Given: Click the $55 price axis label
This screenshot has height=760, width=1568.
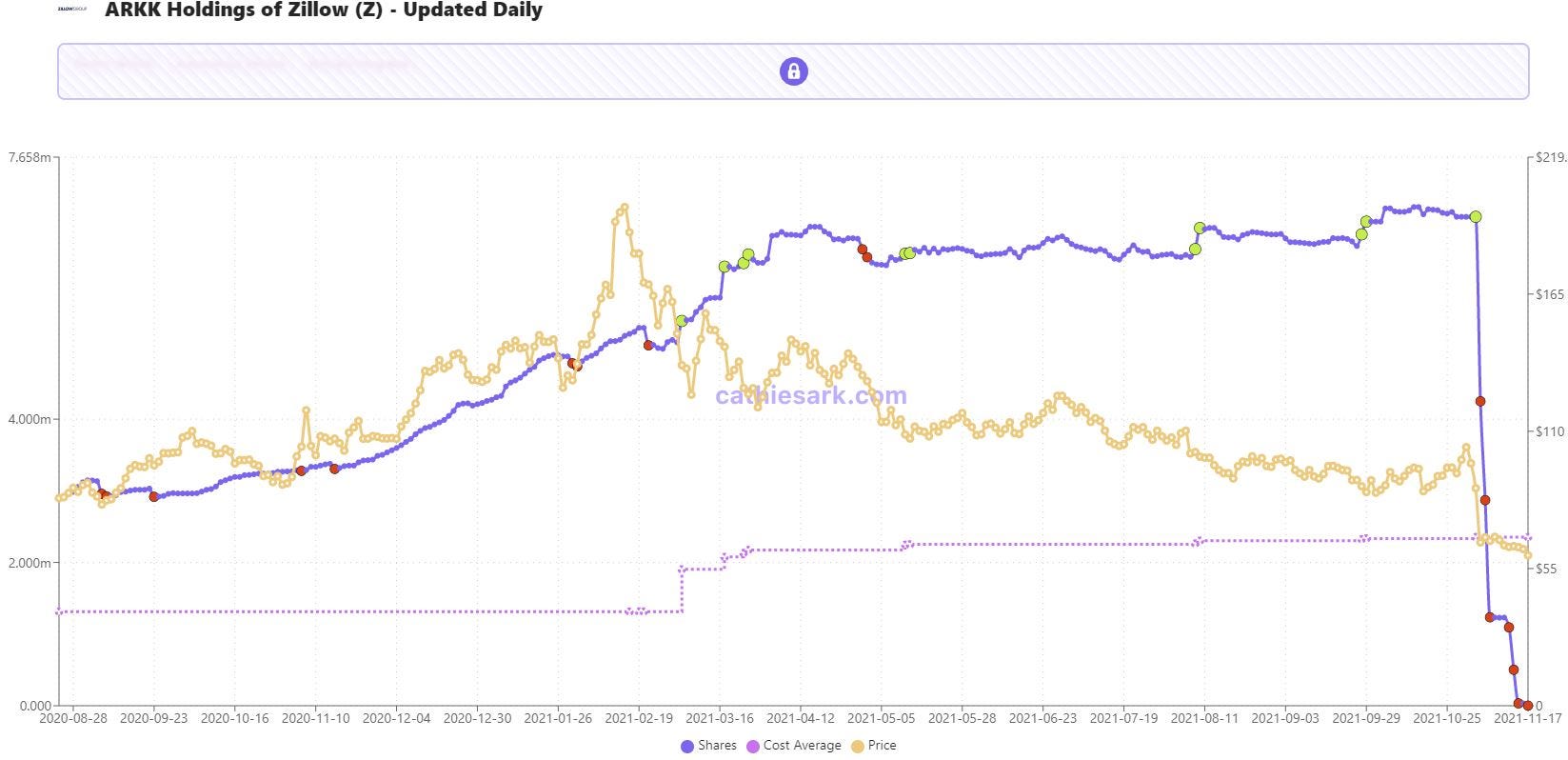Looking at the screenshot, I should click(x=1546, y=569).
